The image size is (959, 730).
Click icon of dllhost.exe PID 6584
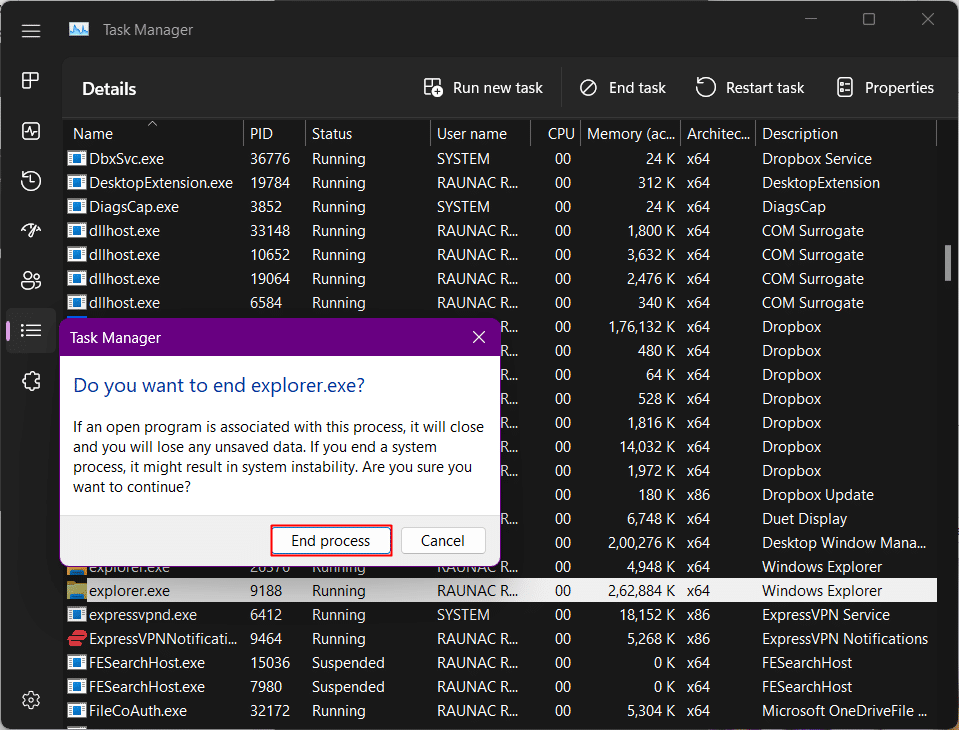pyautogui.click(x=76, y=302)
